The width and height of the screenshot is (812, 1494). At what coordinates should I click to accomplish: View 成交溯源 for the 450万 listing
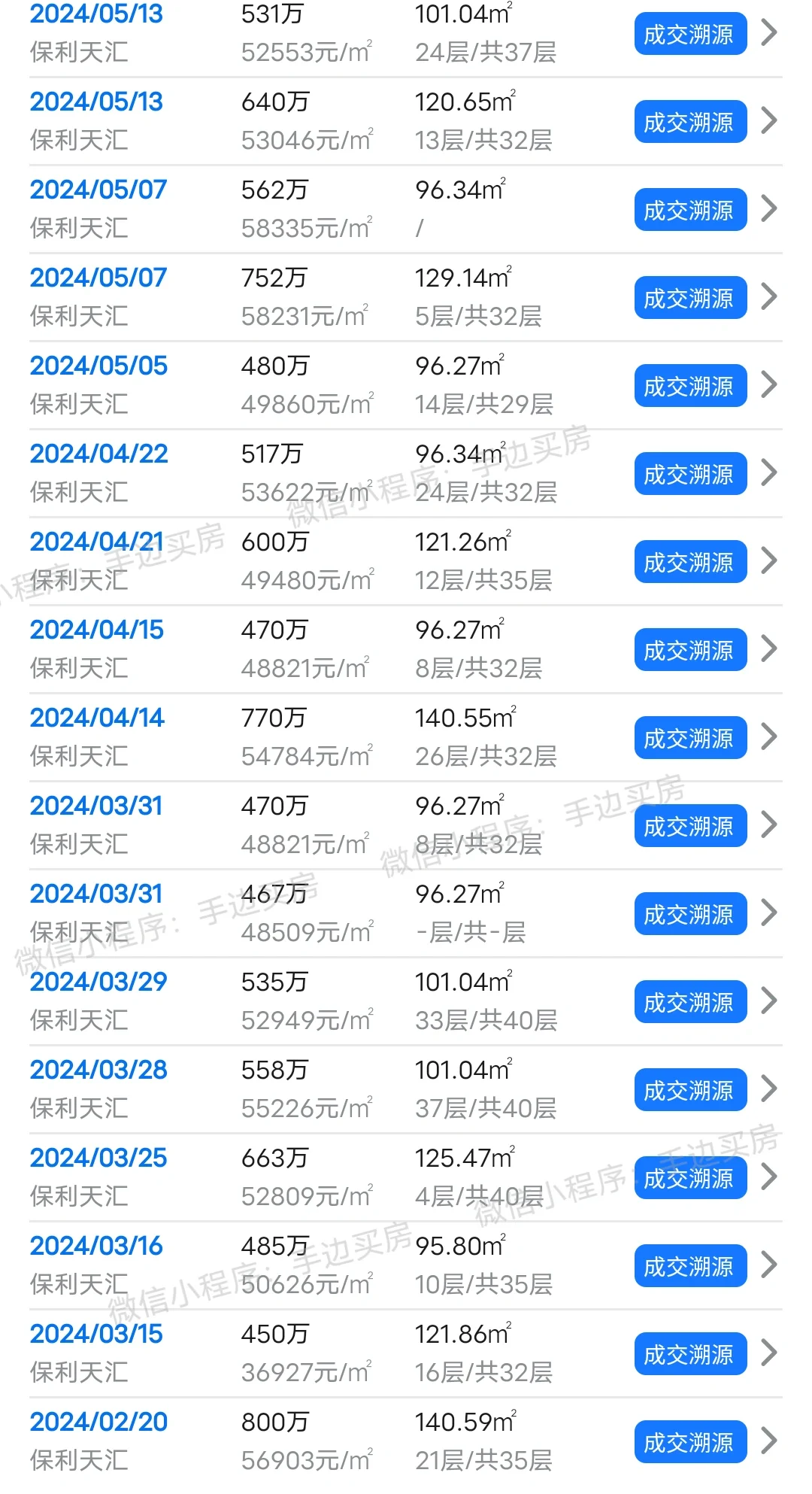[x=690, y=1354]
